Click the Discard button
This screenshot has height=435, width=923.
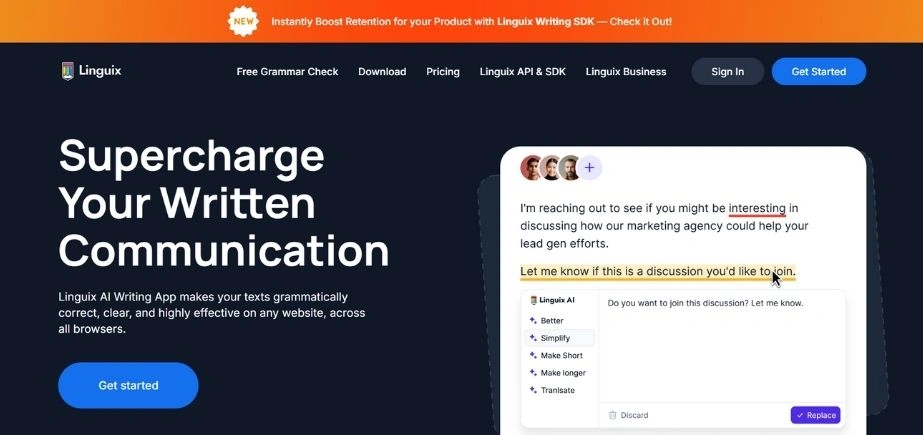628,415
